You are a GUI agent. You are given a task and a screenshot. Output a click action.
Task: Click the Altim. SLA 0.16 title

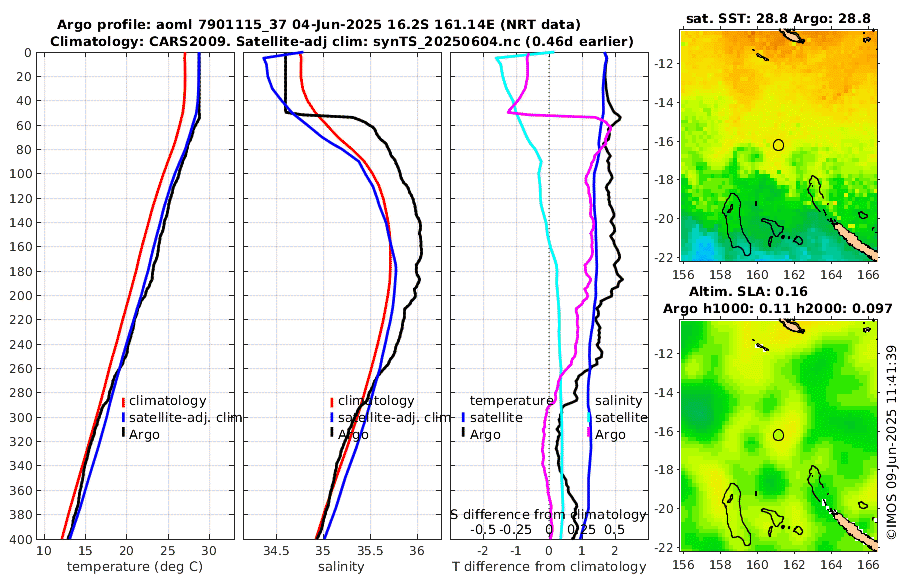pos(748,291)
